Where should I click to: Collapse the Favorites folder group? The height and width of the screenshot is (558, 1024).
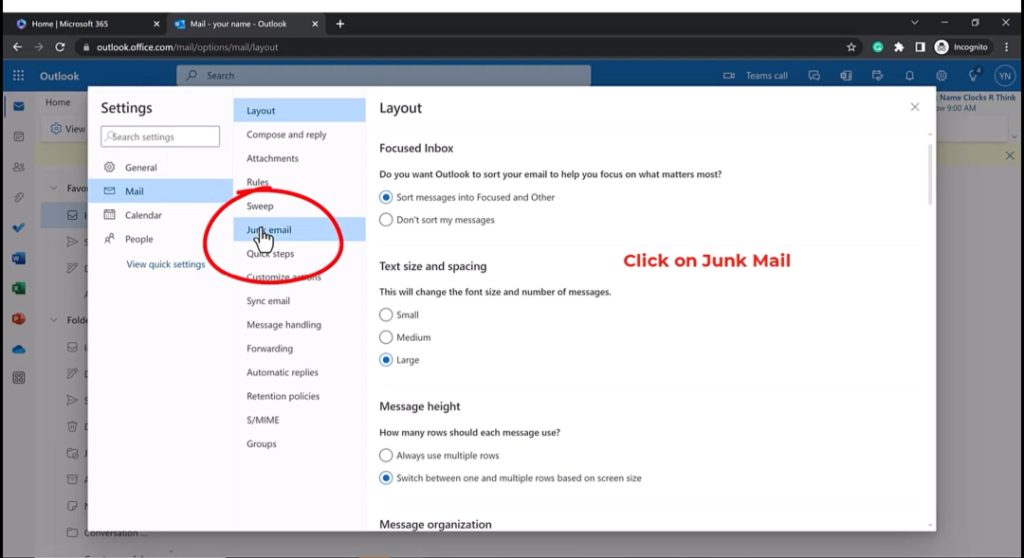54,188
